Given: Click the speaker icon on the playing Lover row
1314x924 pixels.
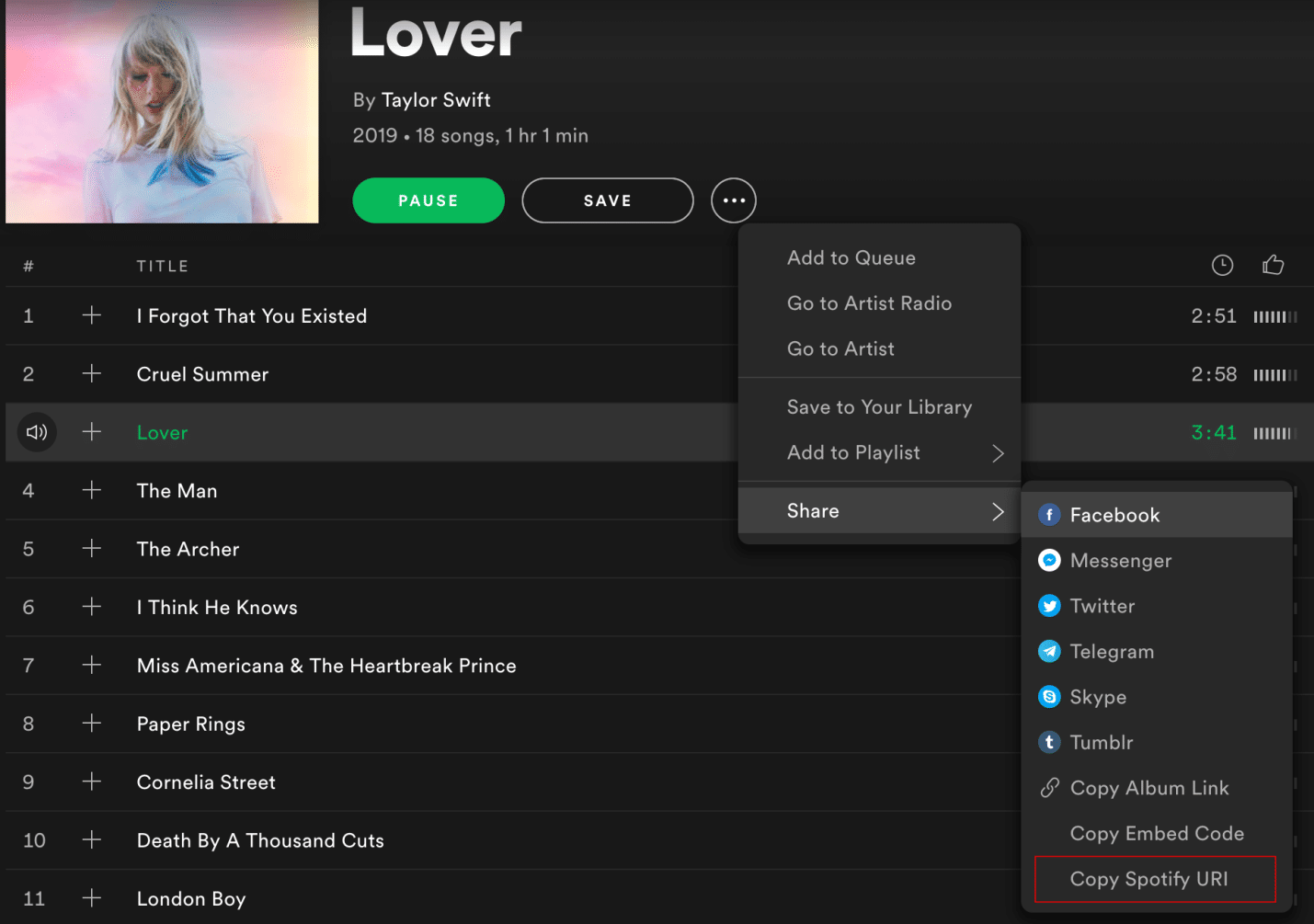Looking at the screenshot, I should 37,432.
